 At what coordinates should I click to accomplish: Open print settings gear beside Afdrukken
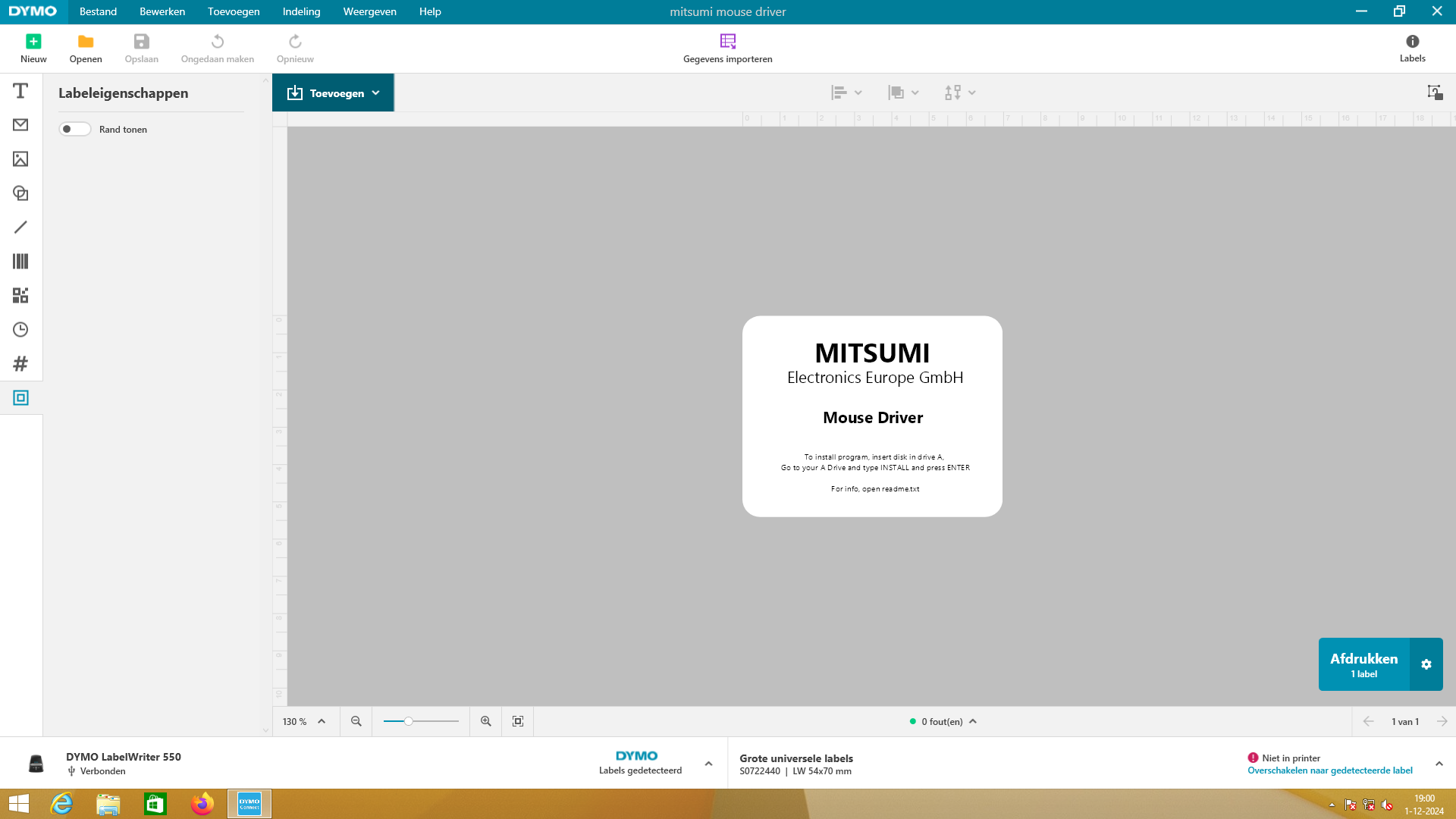[x=1426, y=664]
